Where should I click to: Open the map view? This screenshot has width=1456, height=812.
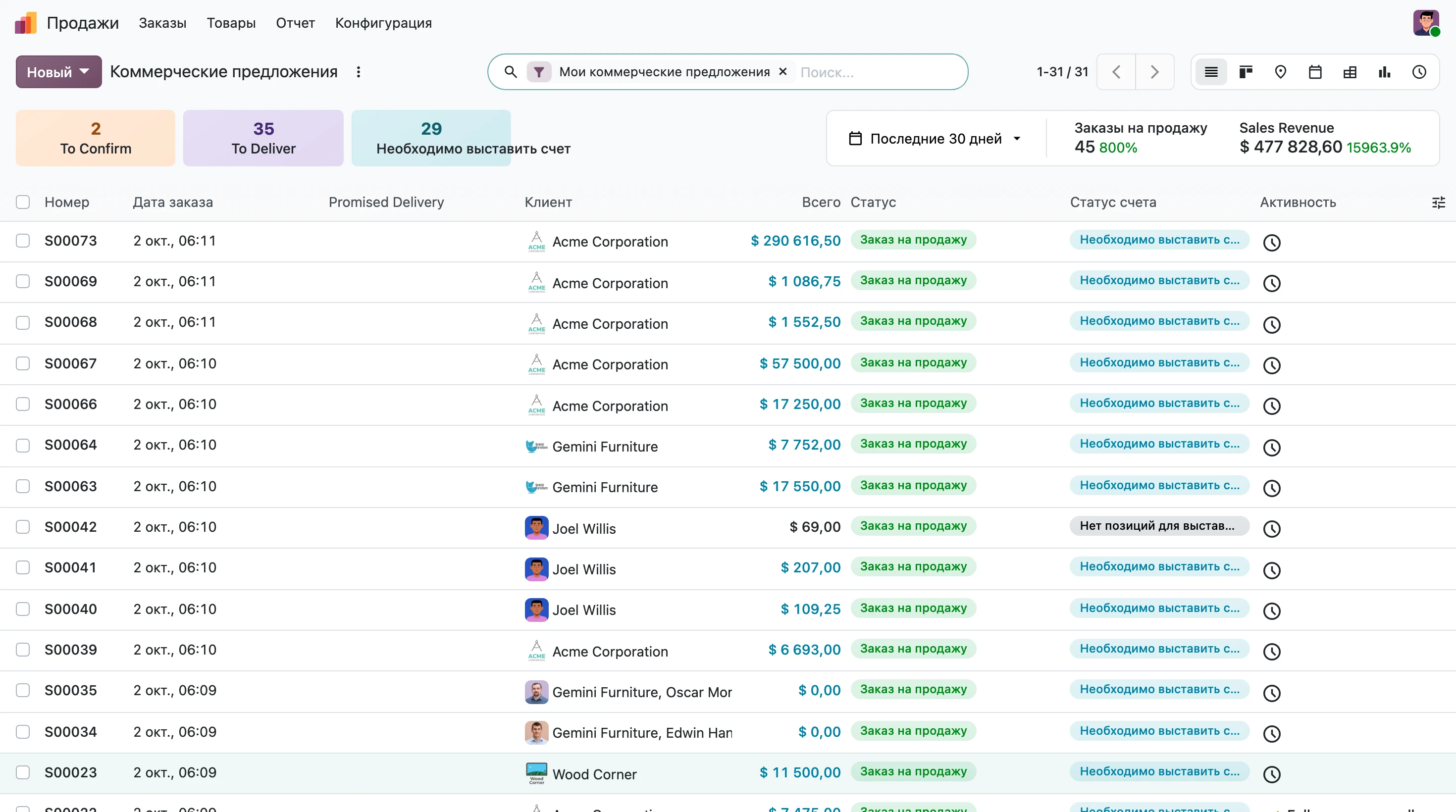[1280, 72]
